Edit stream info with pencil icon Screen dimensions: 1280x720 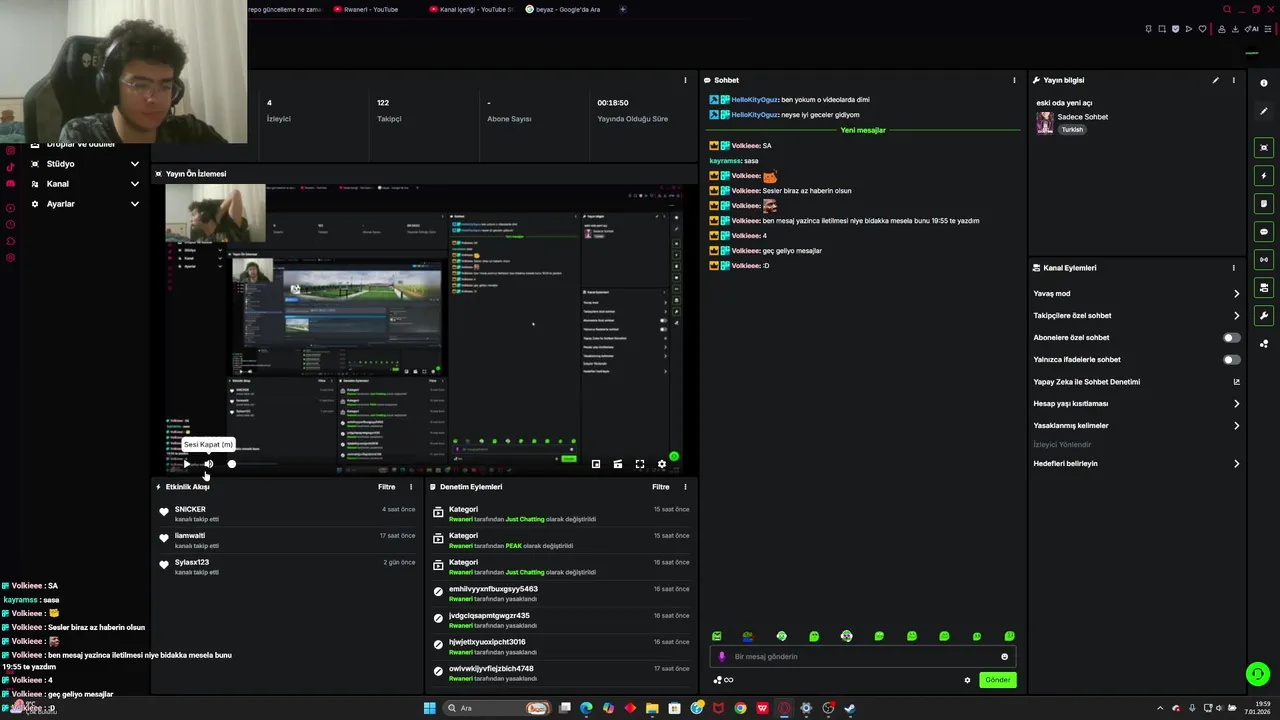[1216, 80]
